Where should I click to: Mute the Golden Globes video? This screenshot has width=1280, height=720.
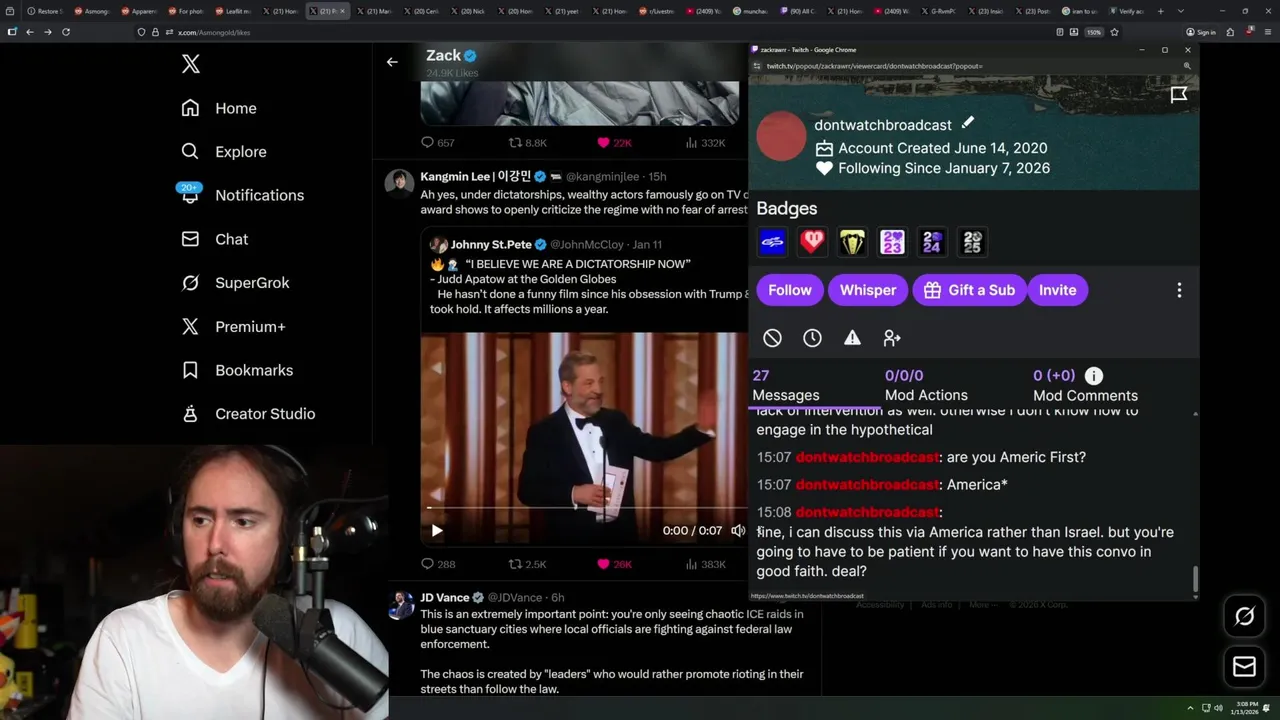738,530
